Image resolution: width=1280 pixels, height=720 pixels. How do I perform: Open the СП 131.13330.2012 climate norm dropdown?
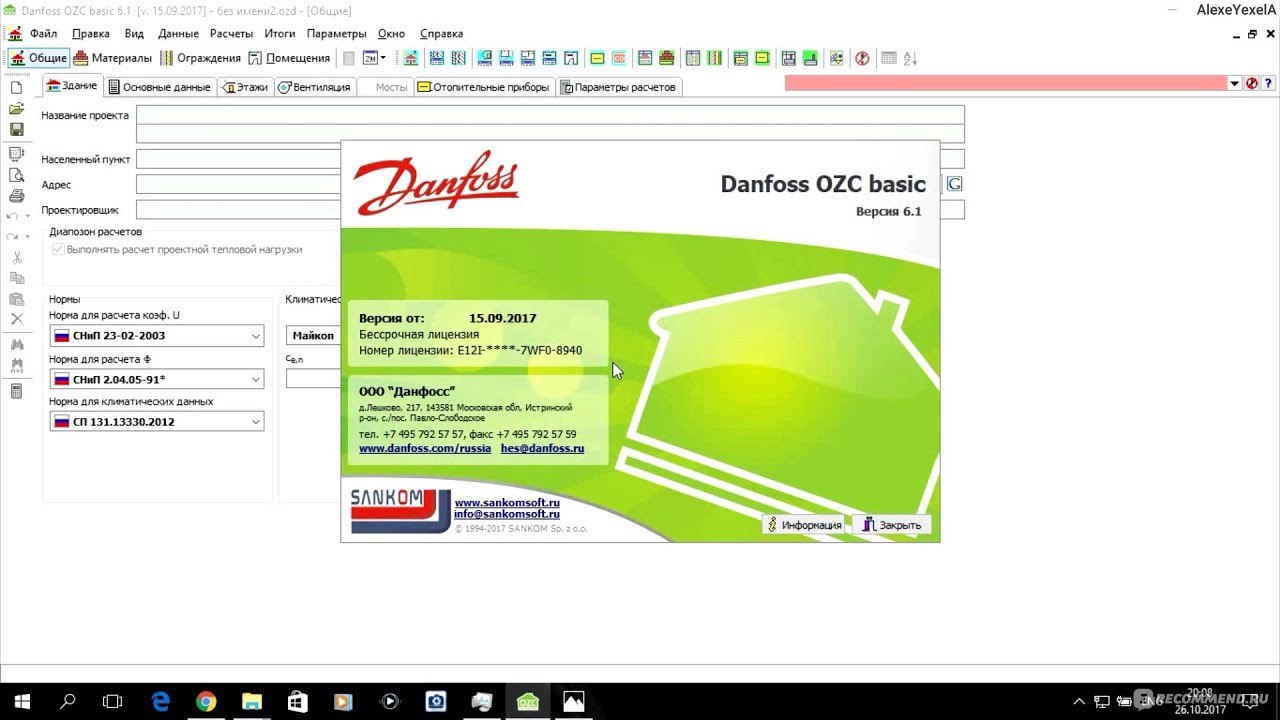click(156, 422)
